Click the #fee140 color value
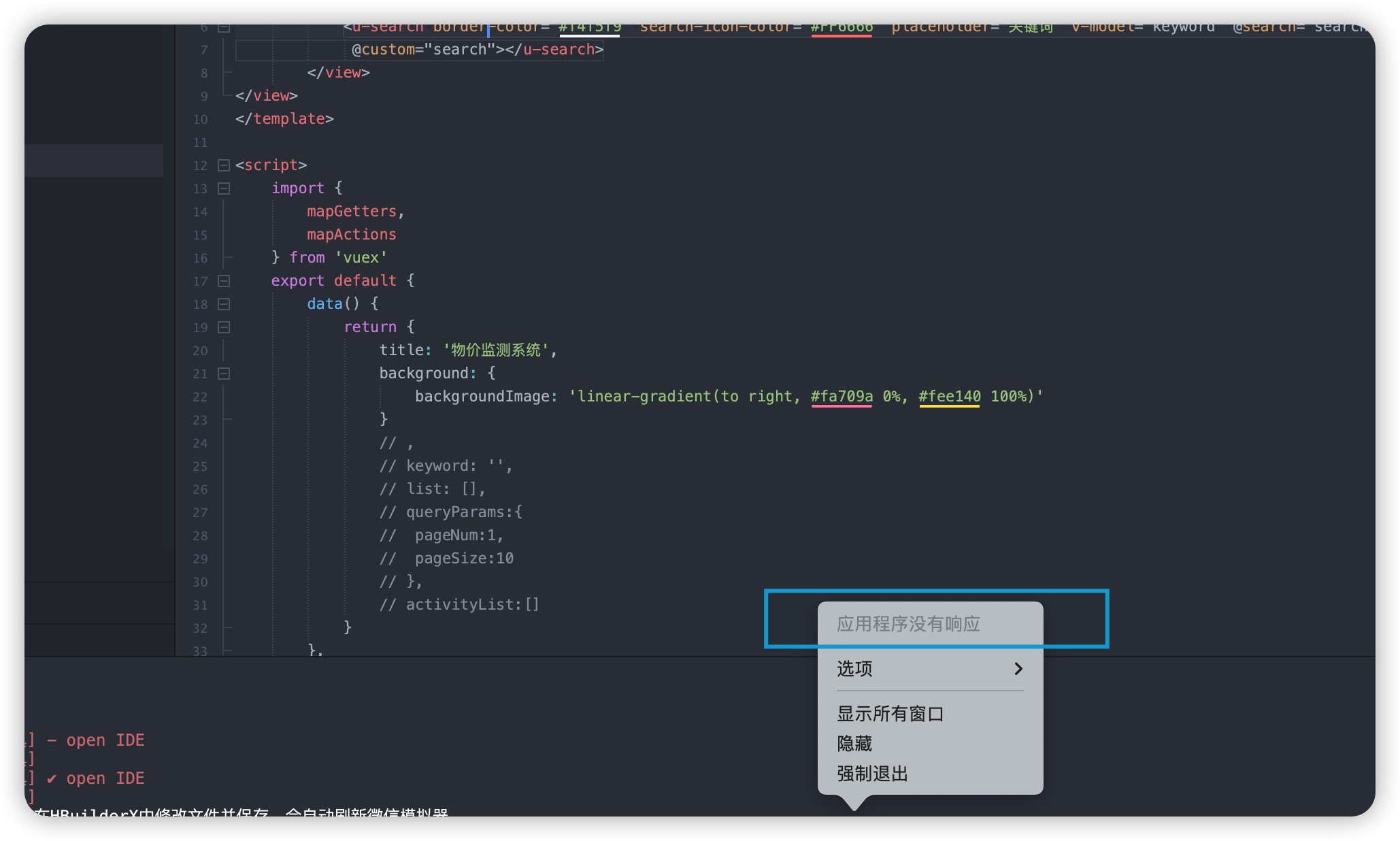Image resolution: width=1400 pixels, height=841 pixels. pos(950,396)
